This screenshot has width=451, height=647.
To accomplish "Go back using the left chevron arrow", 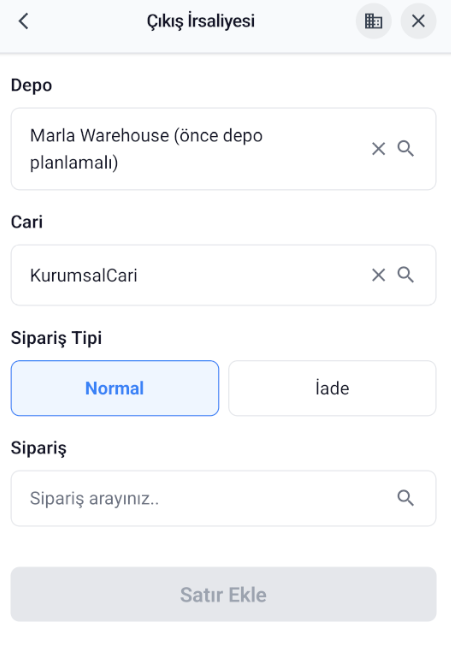I will (24, 21).
